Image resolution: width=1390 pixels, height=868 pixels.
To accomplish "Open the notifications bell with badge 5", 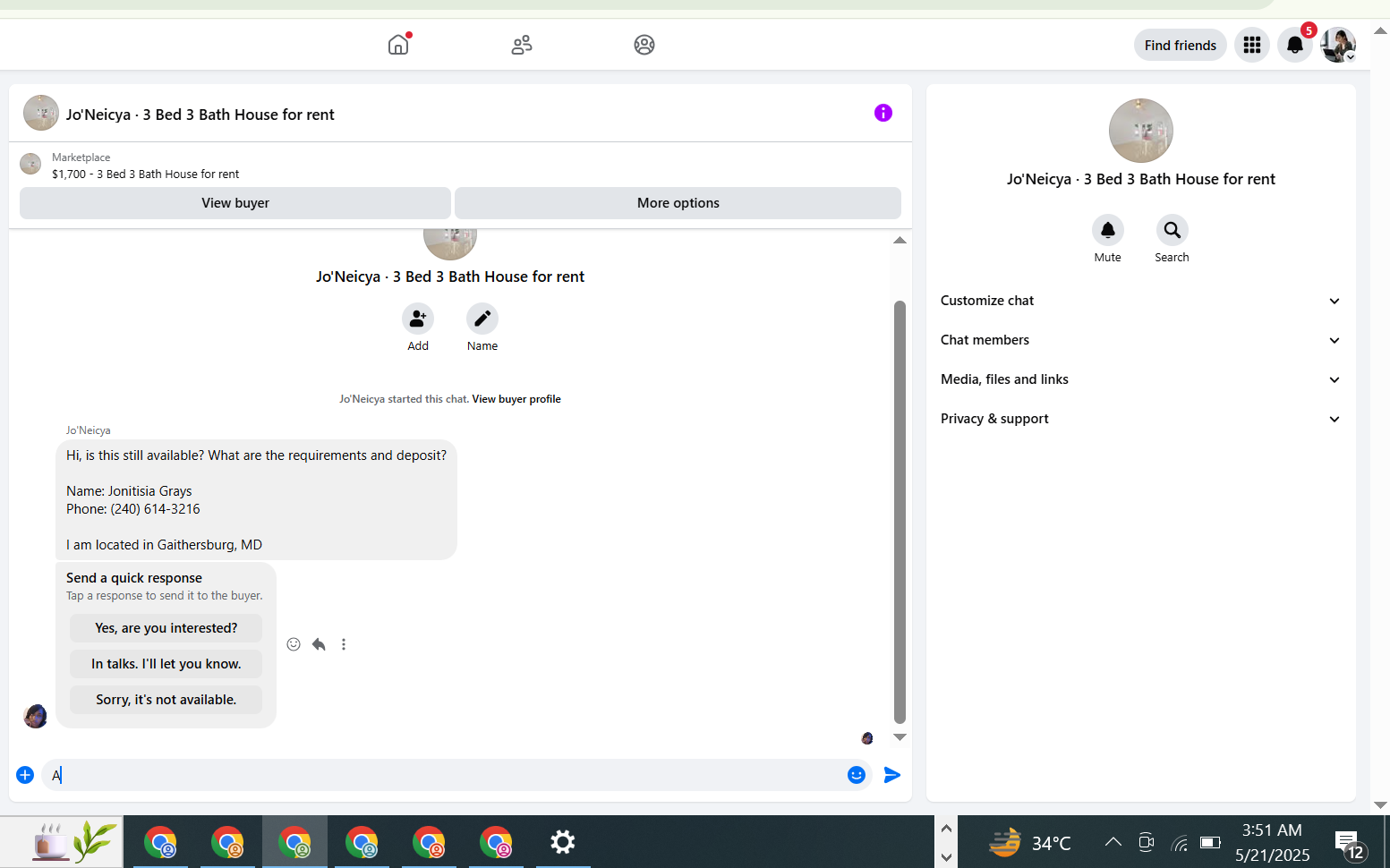I will coord(1295,45).
